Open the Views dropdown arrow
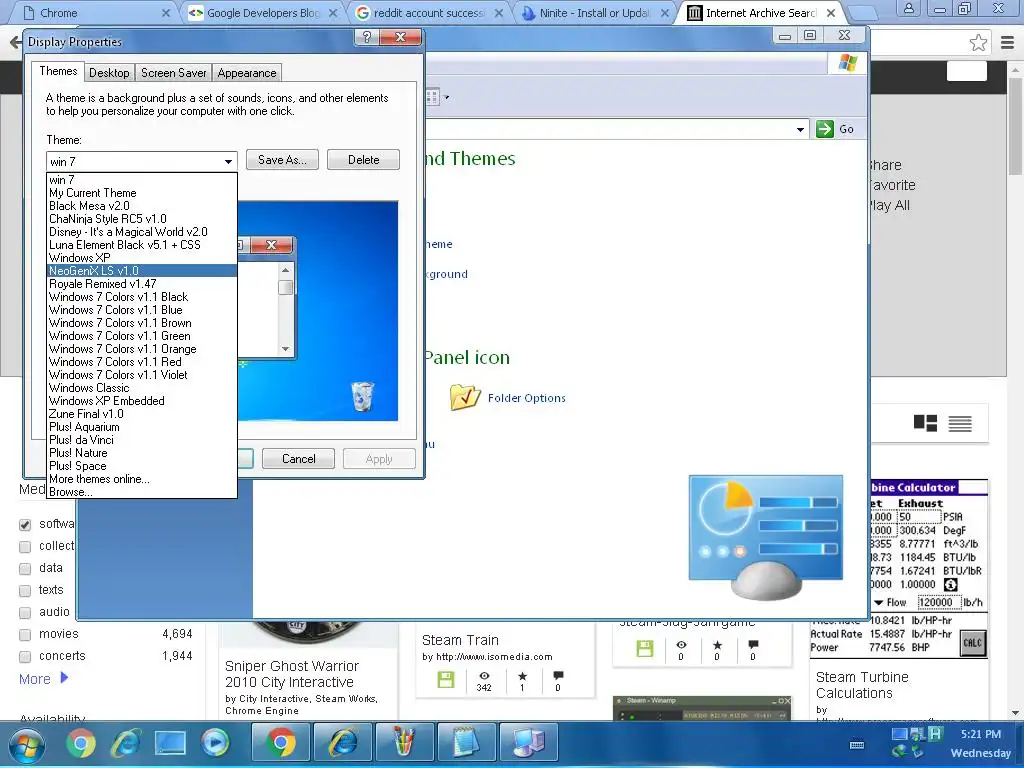 click(447, 98)
